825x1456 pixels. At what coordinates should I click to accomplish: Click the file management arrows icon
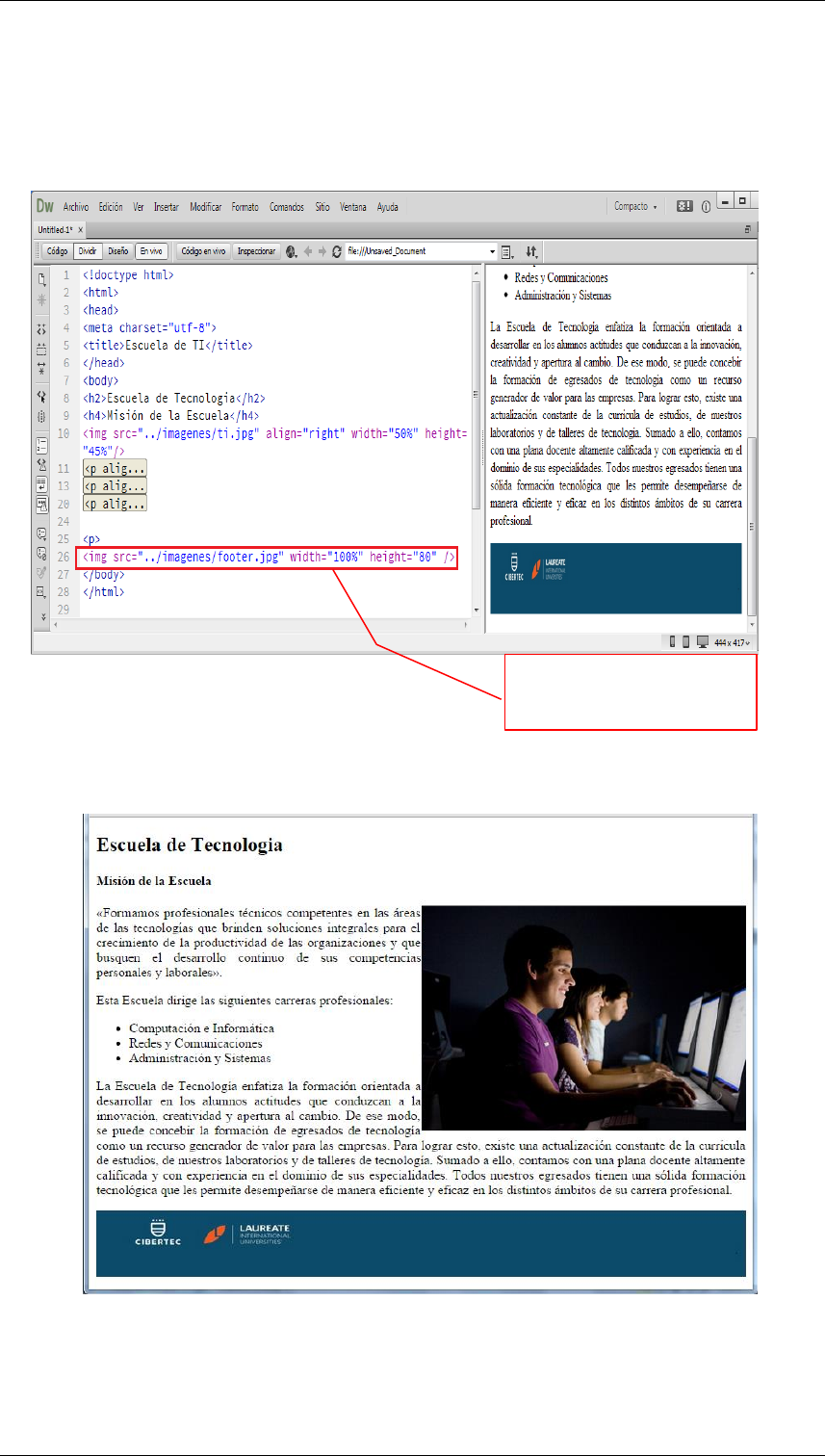[x=531, y=251]
